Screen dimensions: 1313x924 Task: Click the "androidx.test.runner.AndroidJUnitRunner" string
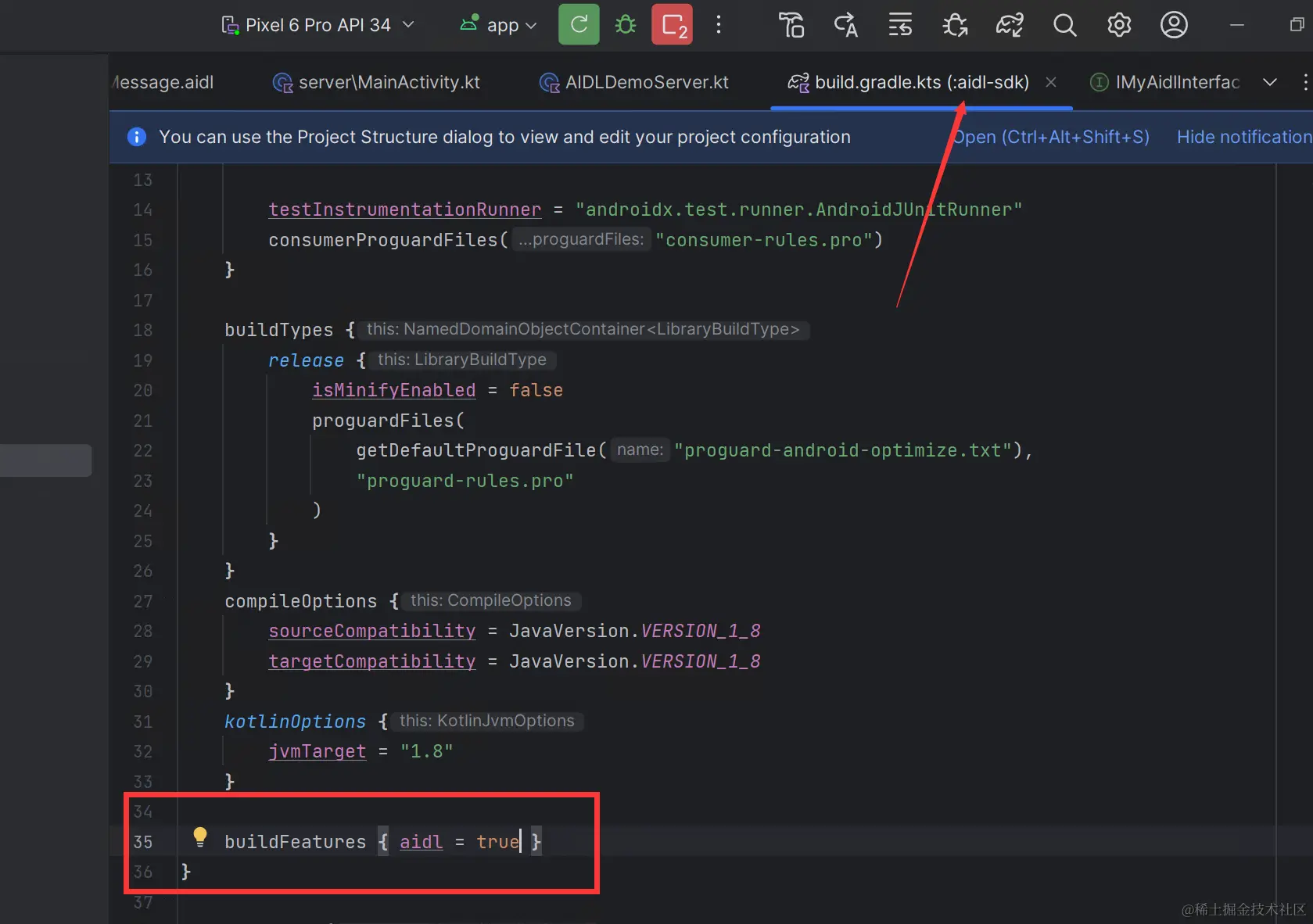pyautogui.click(x=798, y=210)
